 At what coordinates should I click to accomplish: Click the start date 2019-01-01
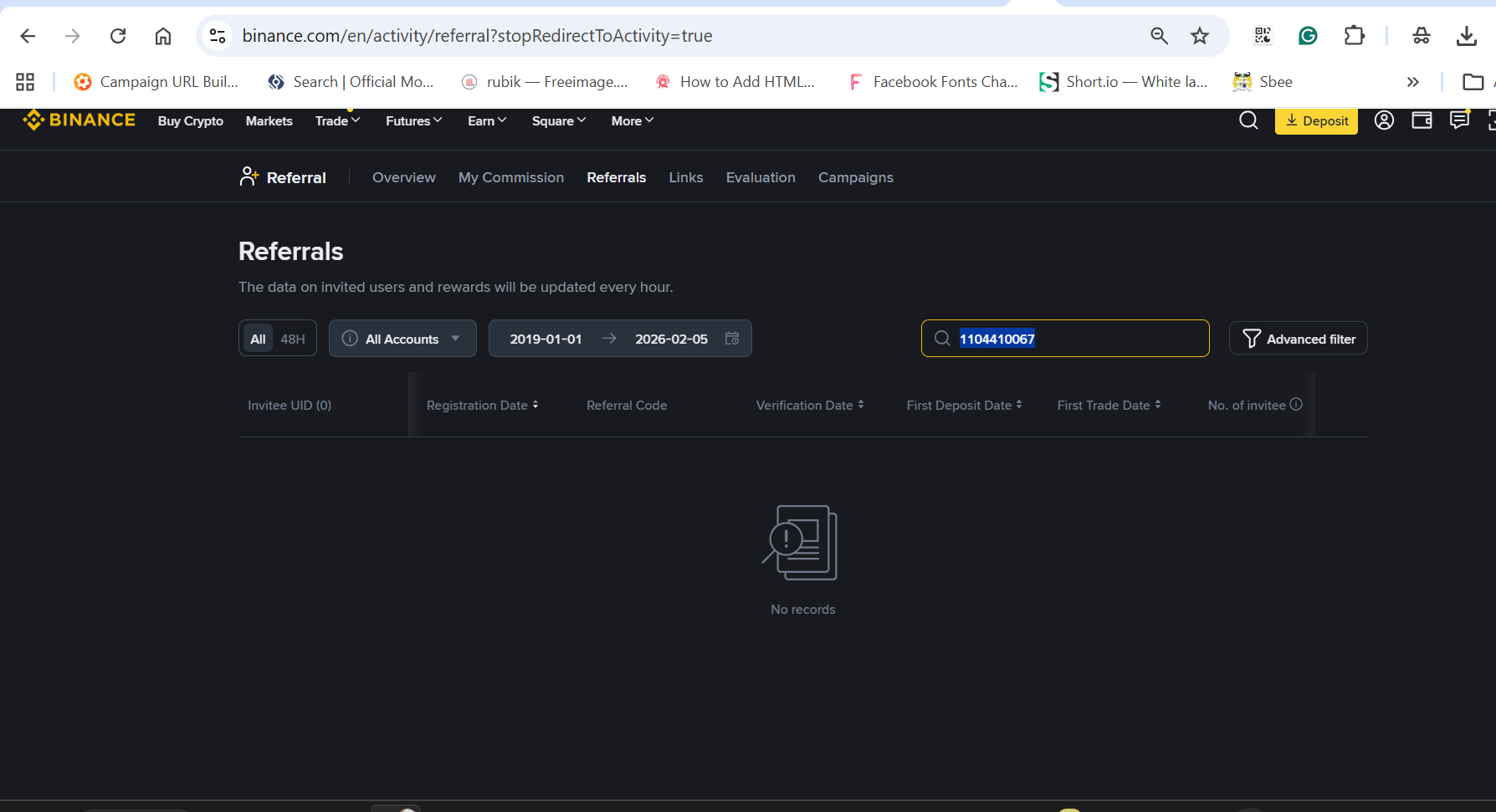[x=546, y=339]
